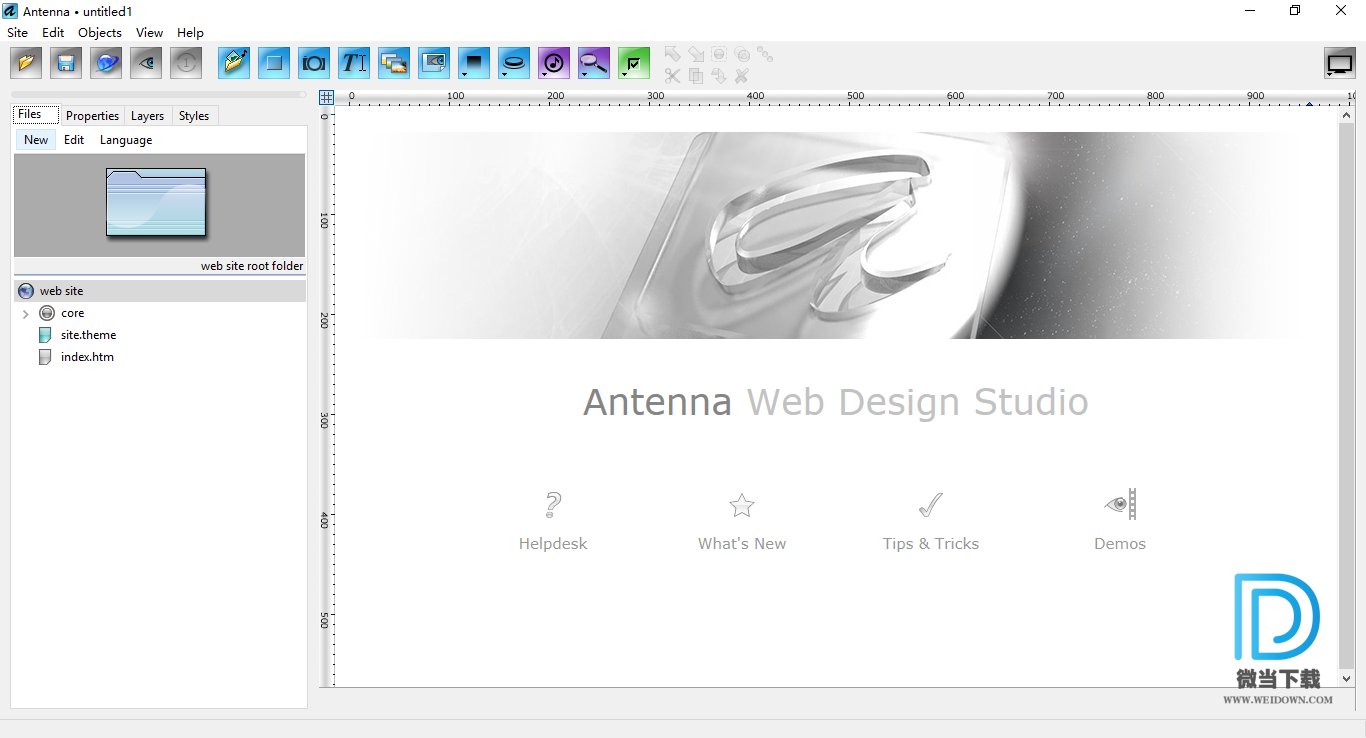Open the View menu

pyautogui.click(x=150, y=32)
